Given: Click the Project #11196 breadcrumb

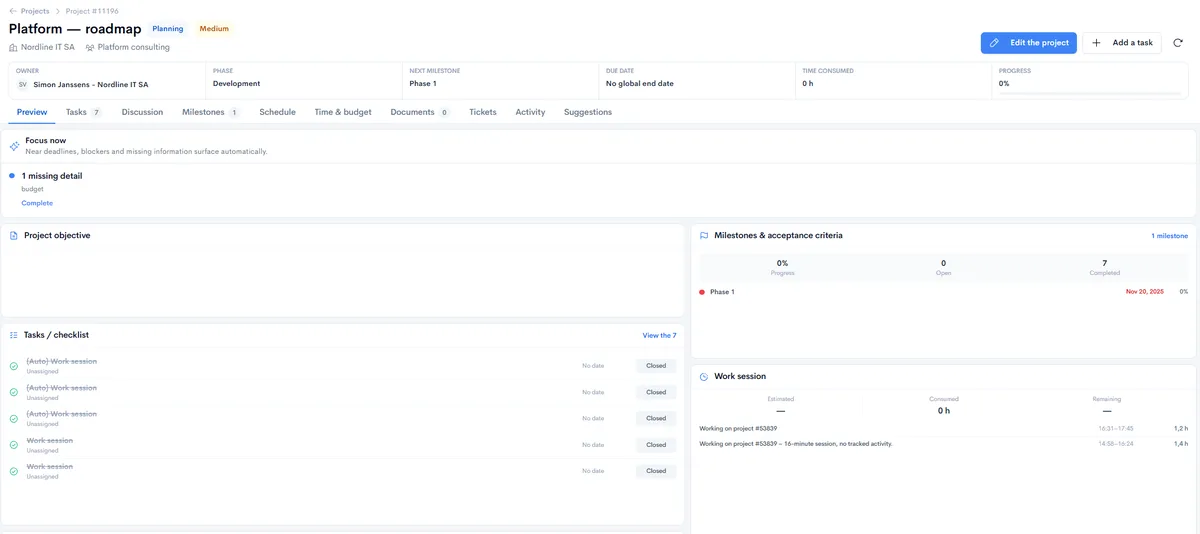Looking at the screenshot, I should (x=92, y=11).
